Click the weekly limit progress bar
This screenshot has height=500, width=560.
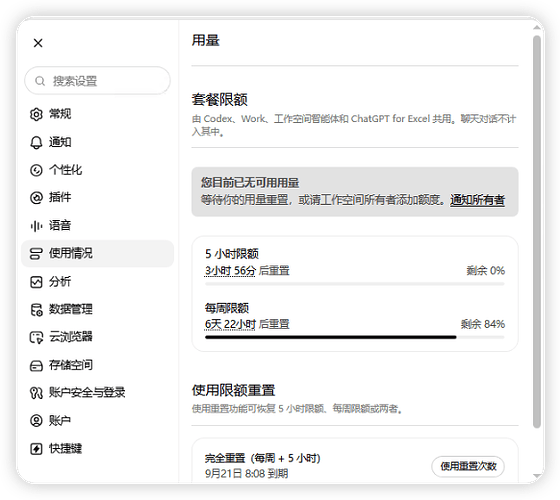coord(355,337)
